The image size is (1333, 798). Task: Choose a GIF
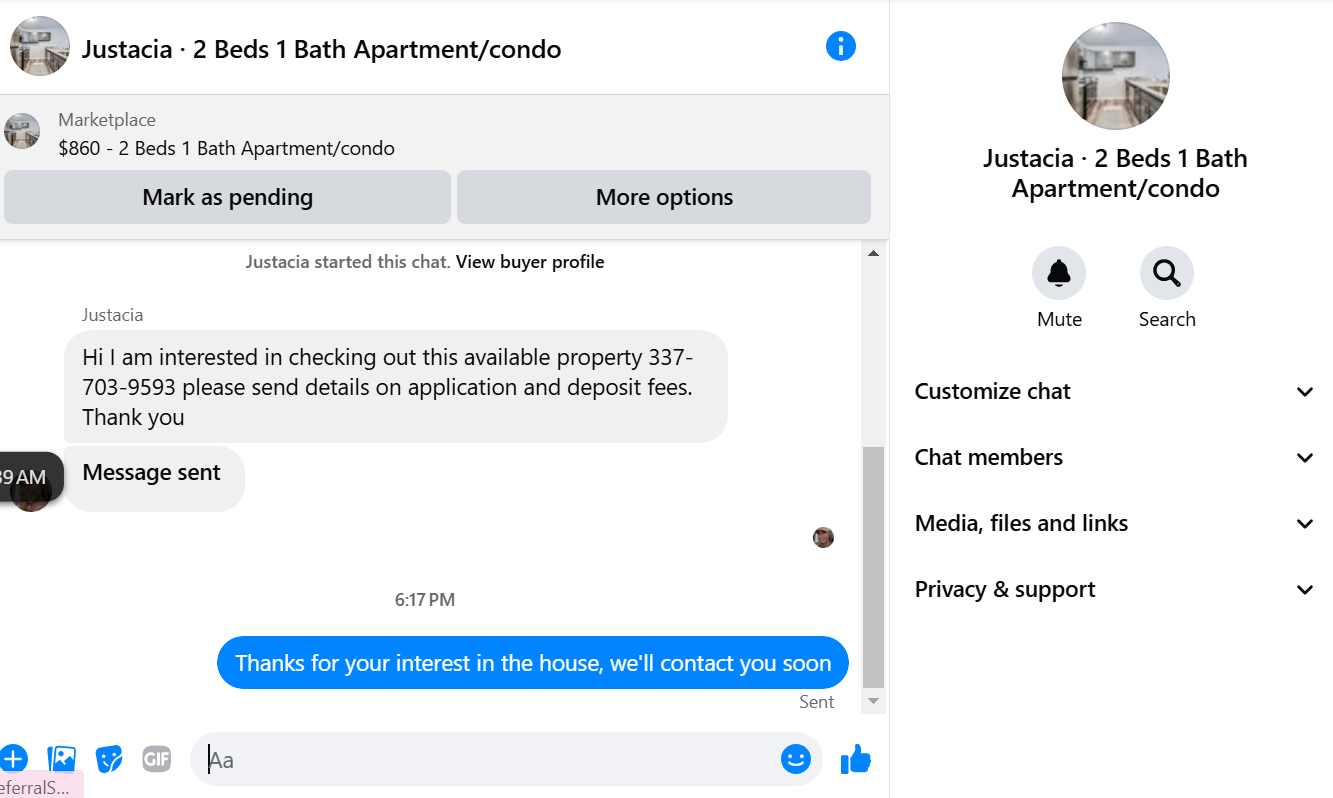point(157,759)
